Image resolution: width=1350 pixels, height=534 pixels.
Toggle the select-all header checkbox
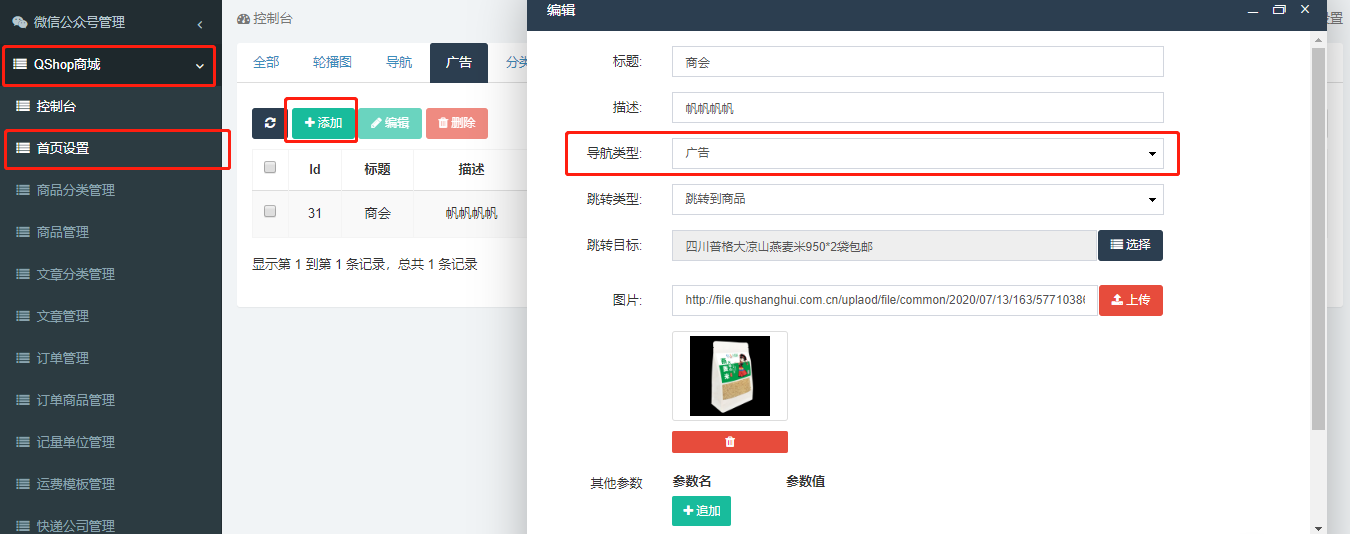click(x=270, y=168)
